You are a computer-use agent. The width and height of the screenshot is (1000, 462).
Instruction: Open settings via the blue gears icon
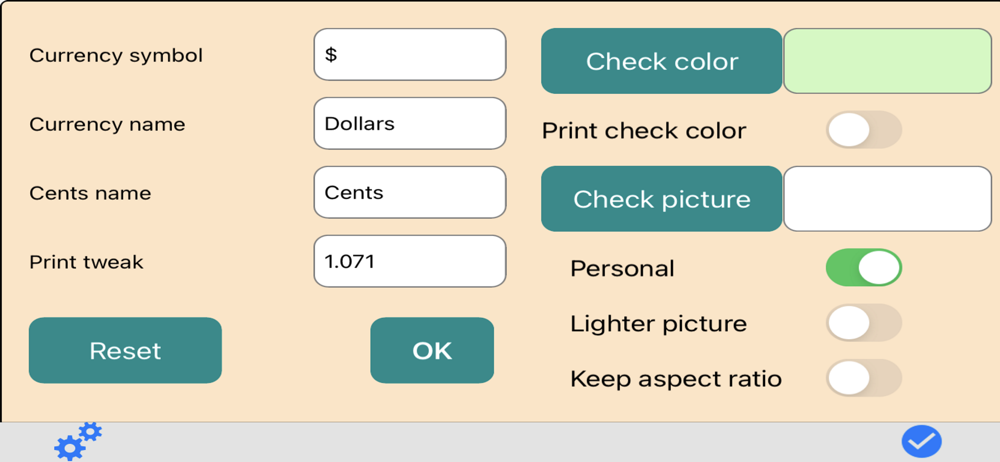76,440
